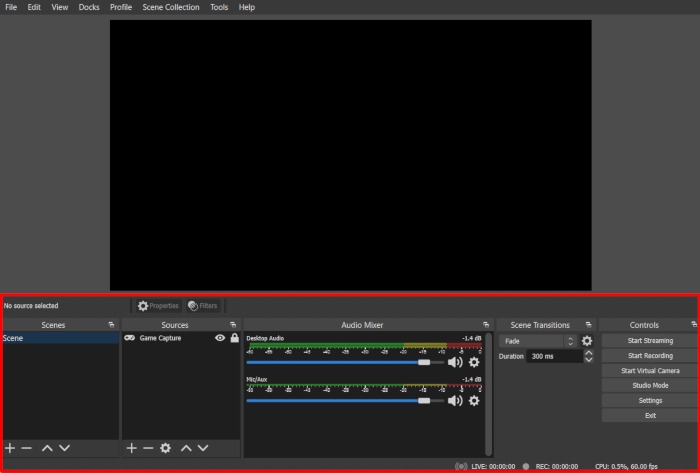This screenshot has width=700, height=473.
Task: Toggle lock on Game Capture source
Action: click(235, 338)
